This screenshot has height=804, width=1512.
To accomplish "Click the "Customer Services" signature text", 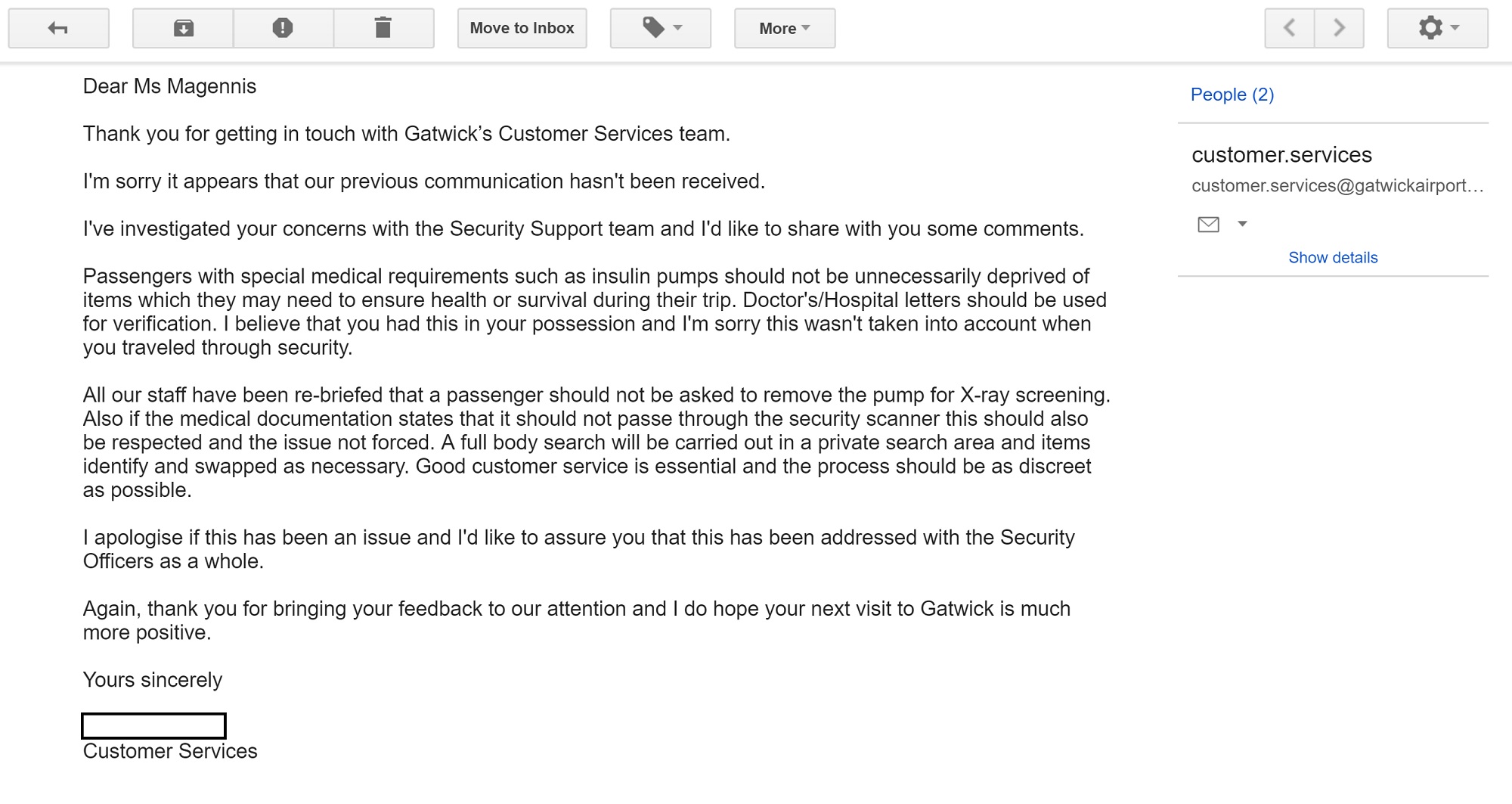I will pyautogui.click(x=170, y=751).
